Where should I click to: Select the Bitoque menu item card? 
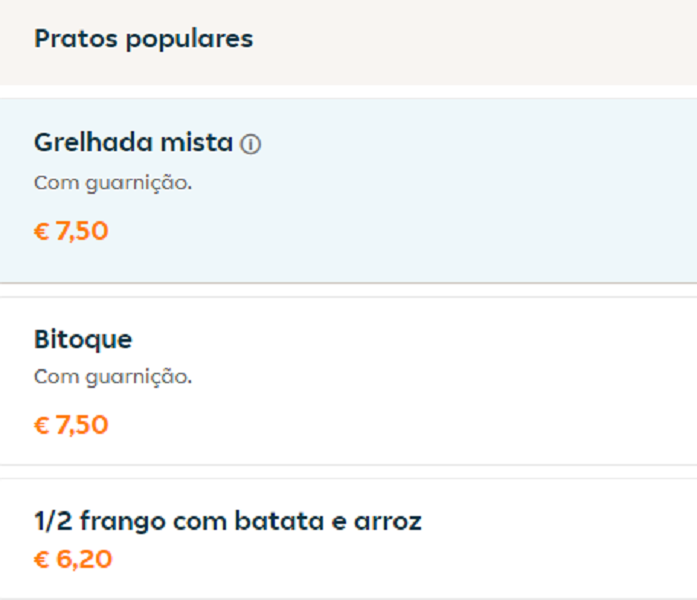point(348,381)
